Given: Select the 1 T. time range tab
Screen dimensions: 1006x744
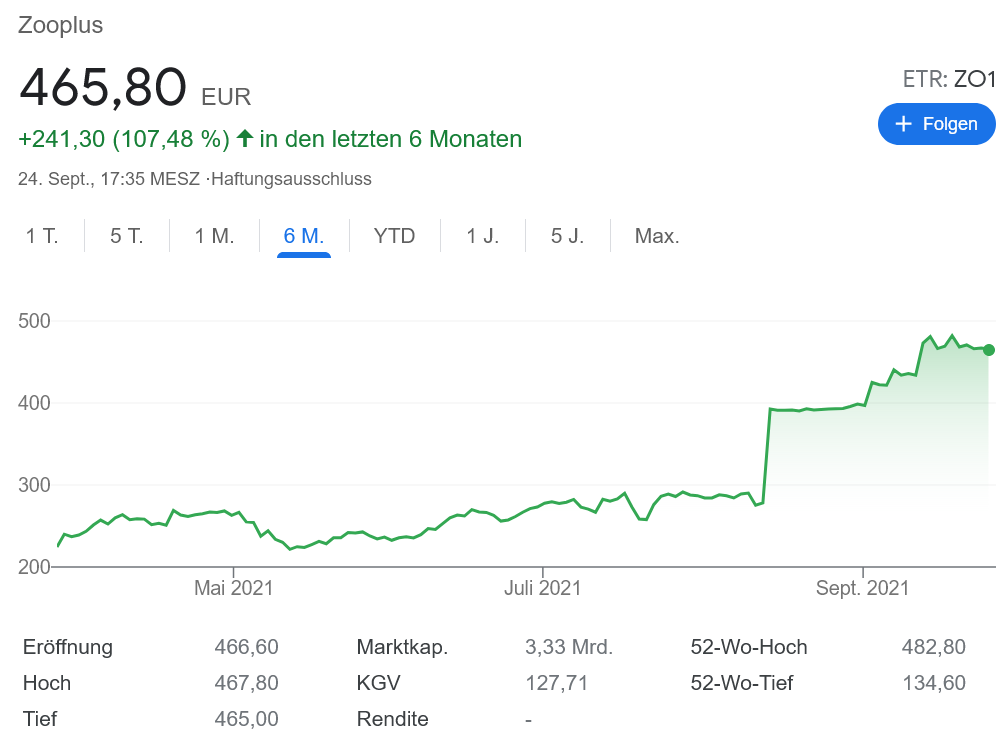Looking at the screenshot, I should pyautogui.click(x=42, y=237).
